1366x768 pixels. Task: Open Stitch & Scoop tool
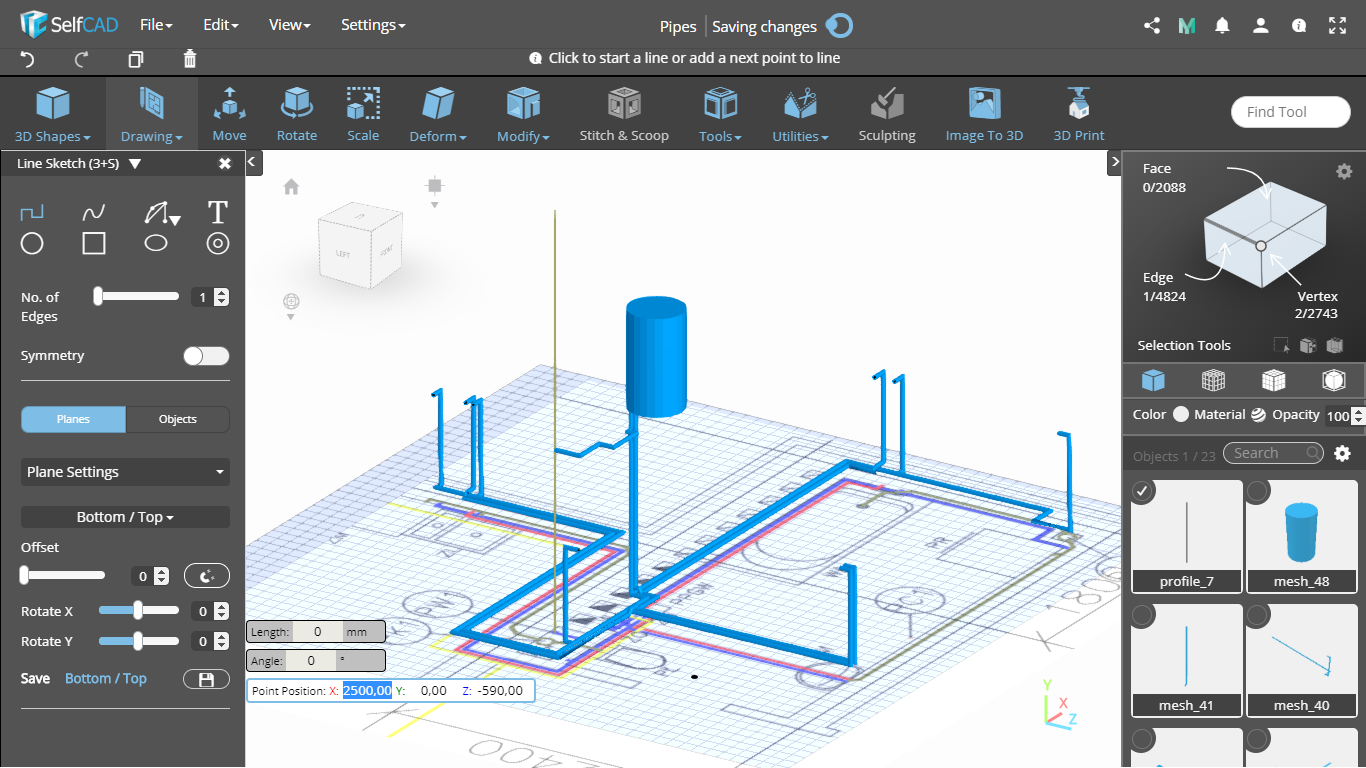[x=624, y=113]
